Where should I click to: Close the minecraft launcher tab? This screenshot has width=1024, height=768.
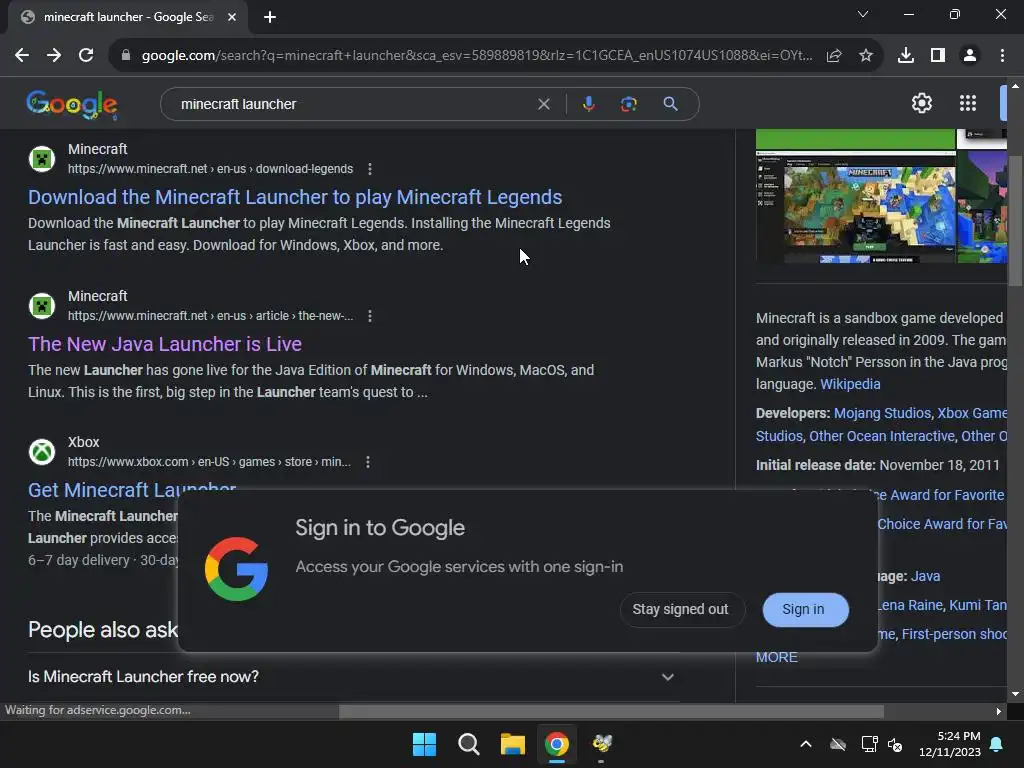click(232, 17)
